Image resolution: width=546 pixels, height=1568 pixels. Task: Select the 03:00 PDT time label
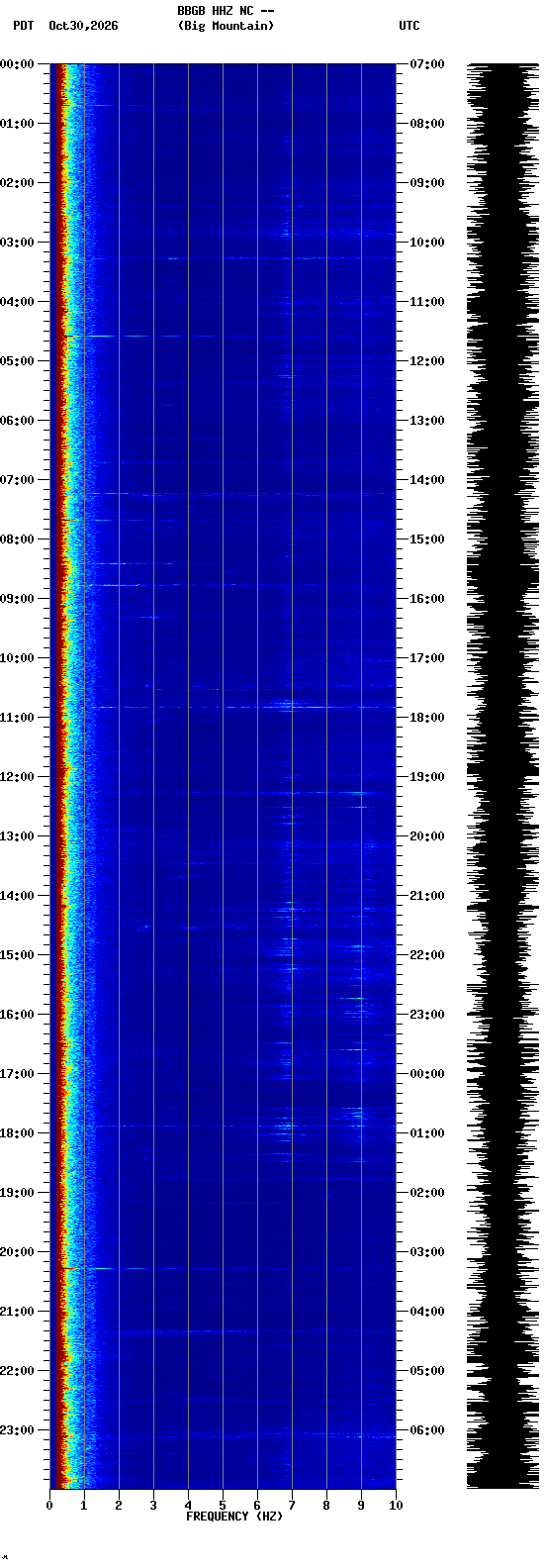tap(18, 243)
